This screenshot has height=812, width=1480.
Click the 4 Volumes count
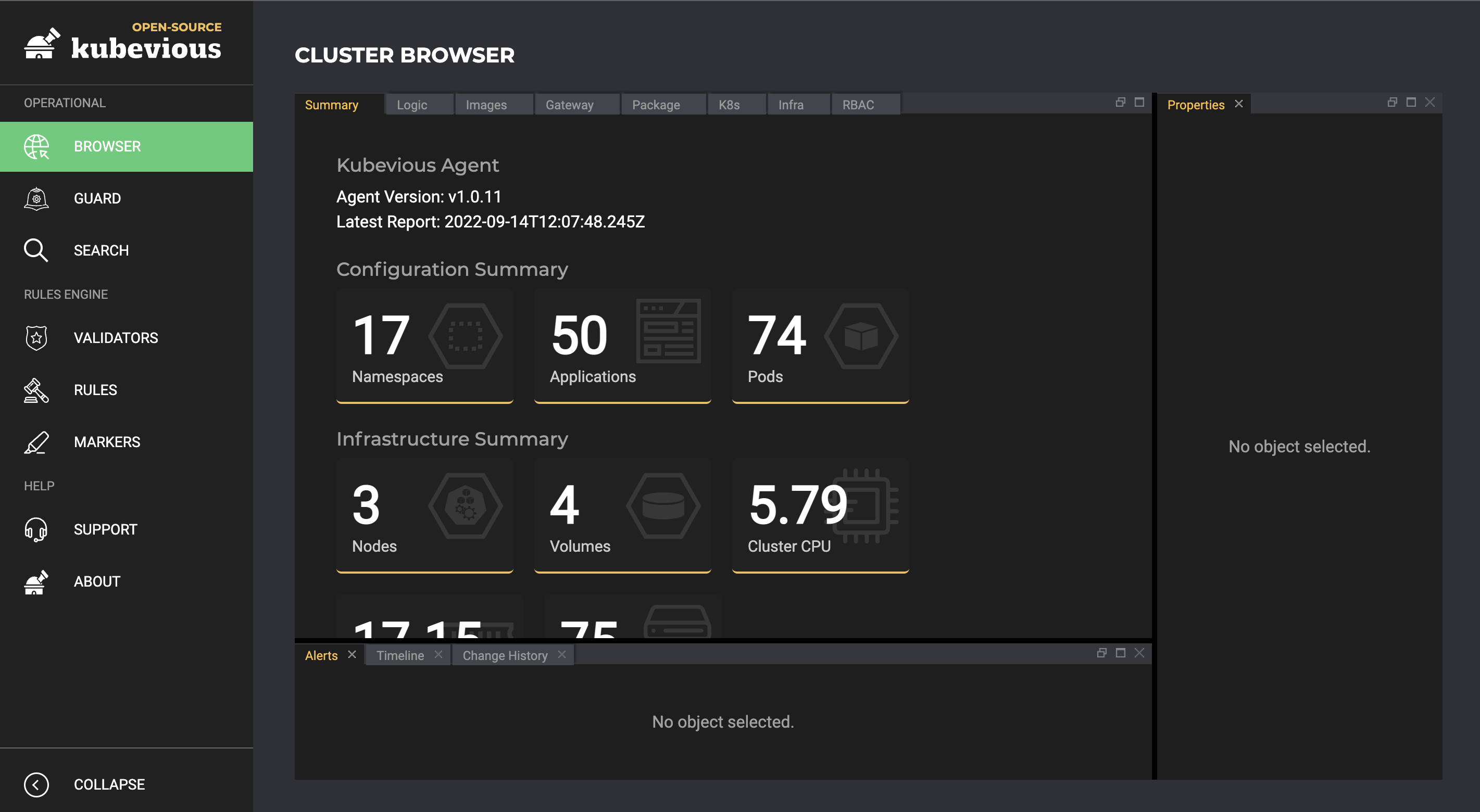click(x=564, y=505)
